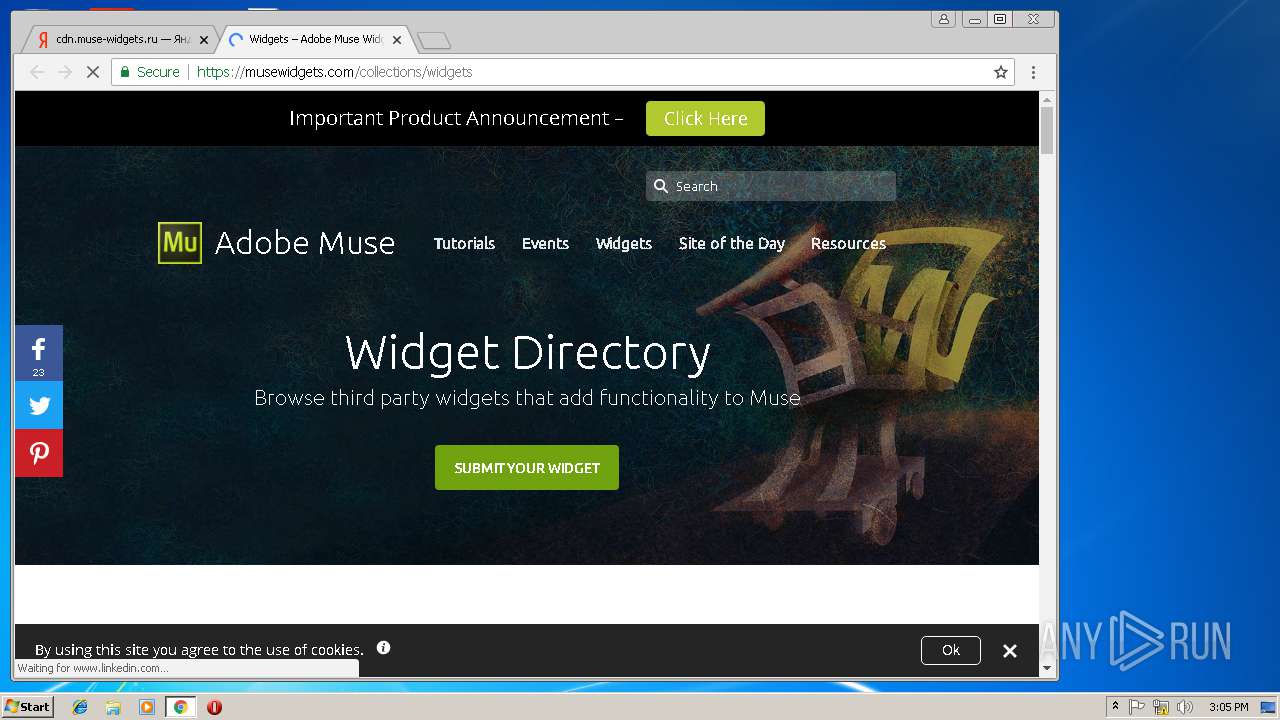The height and width of the screenshot is (720, 1280).
Task: Show hidden system tray icons
Action: (x=1115, y=706)
